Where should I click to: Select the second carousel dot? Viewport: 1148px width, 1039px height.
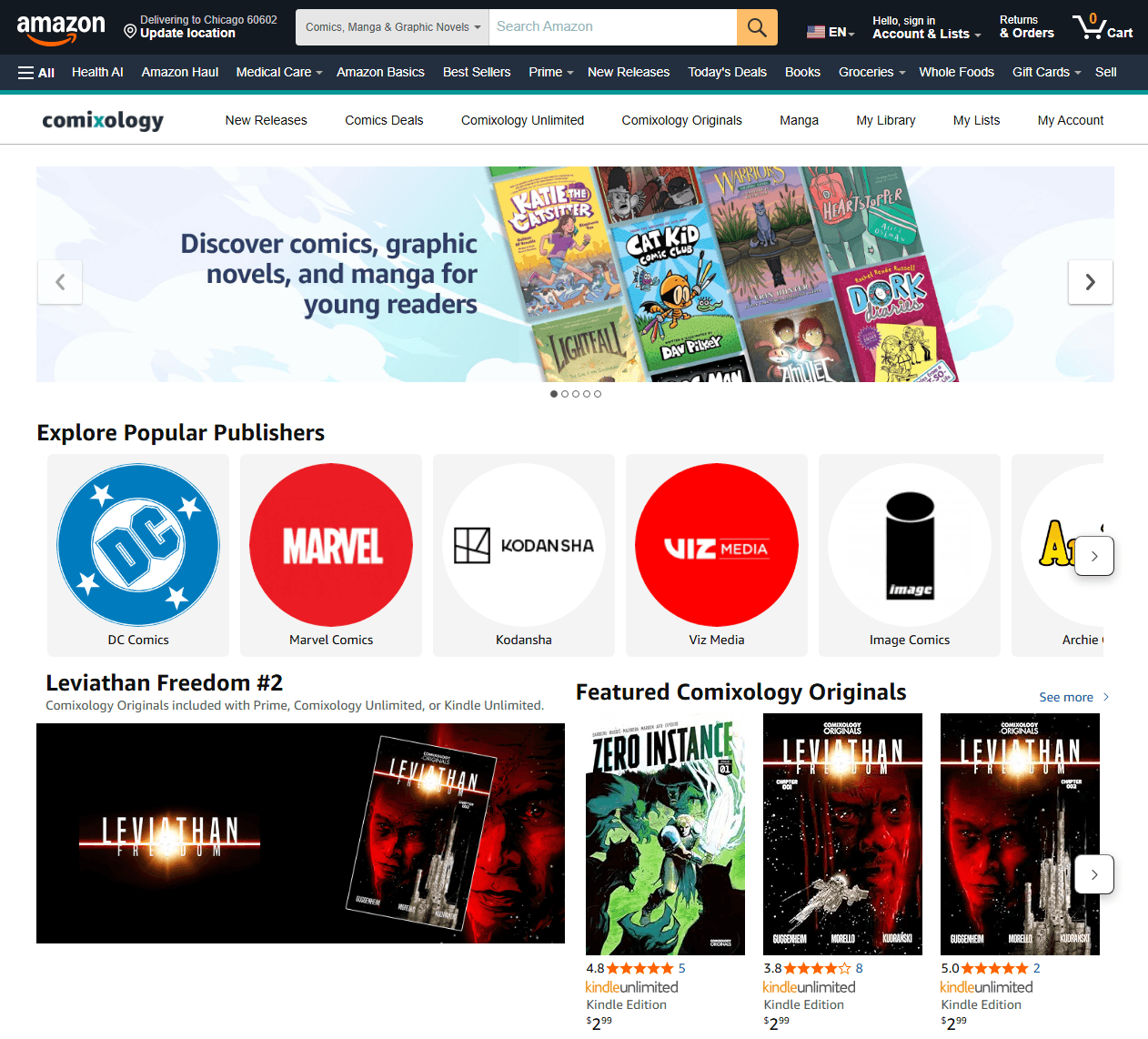tap(565, 394)
